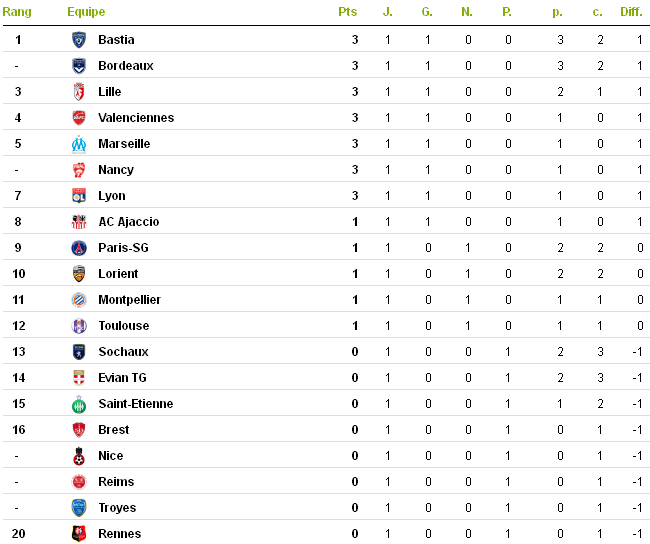
Task: Click the Rang column header
Action: point(17,12)
